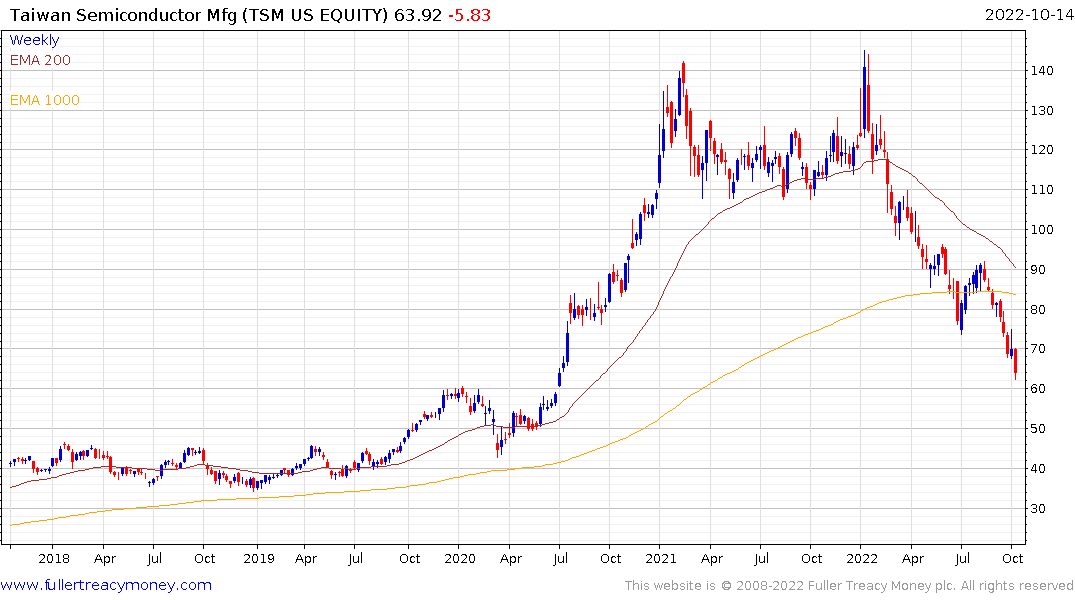Click the 60 price axis label
Screen dimensions: 1075x600
point(1038,389)
